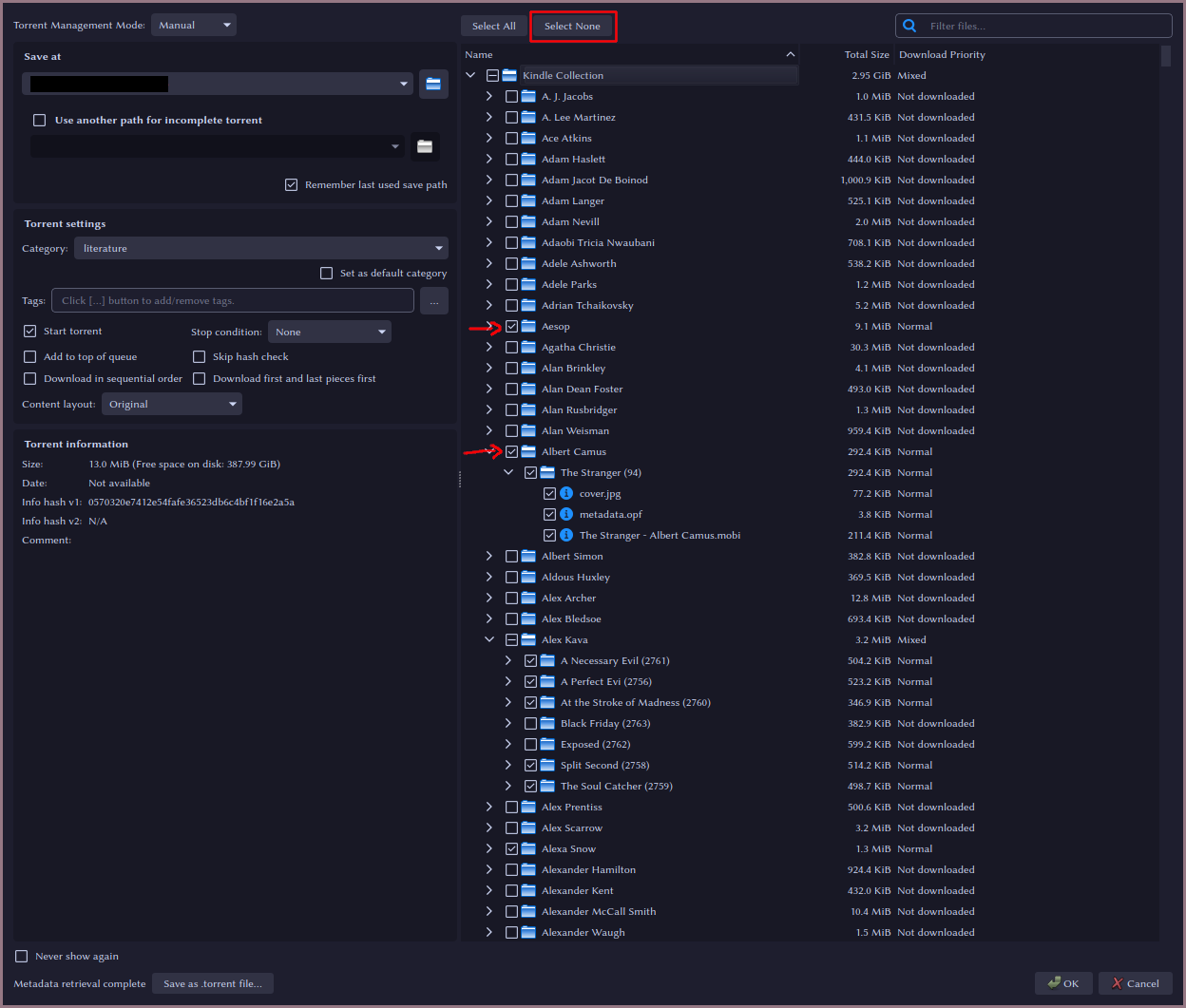Click Select None button
The width and height of the screenshot is (1186, 1008).
point(572,26)
